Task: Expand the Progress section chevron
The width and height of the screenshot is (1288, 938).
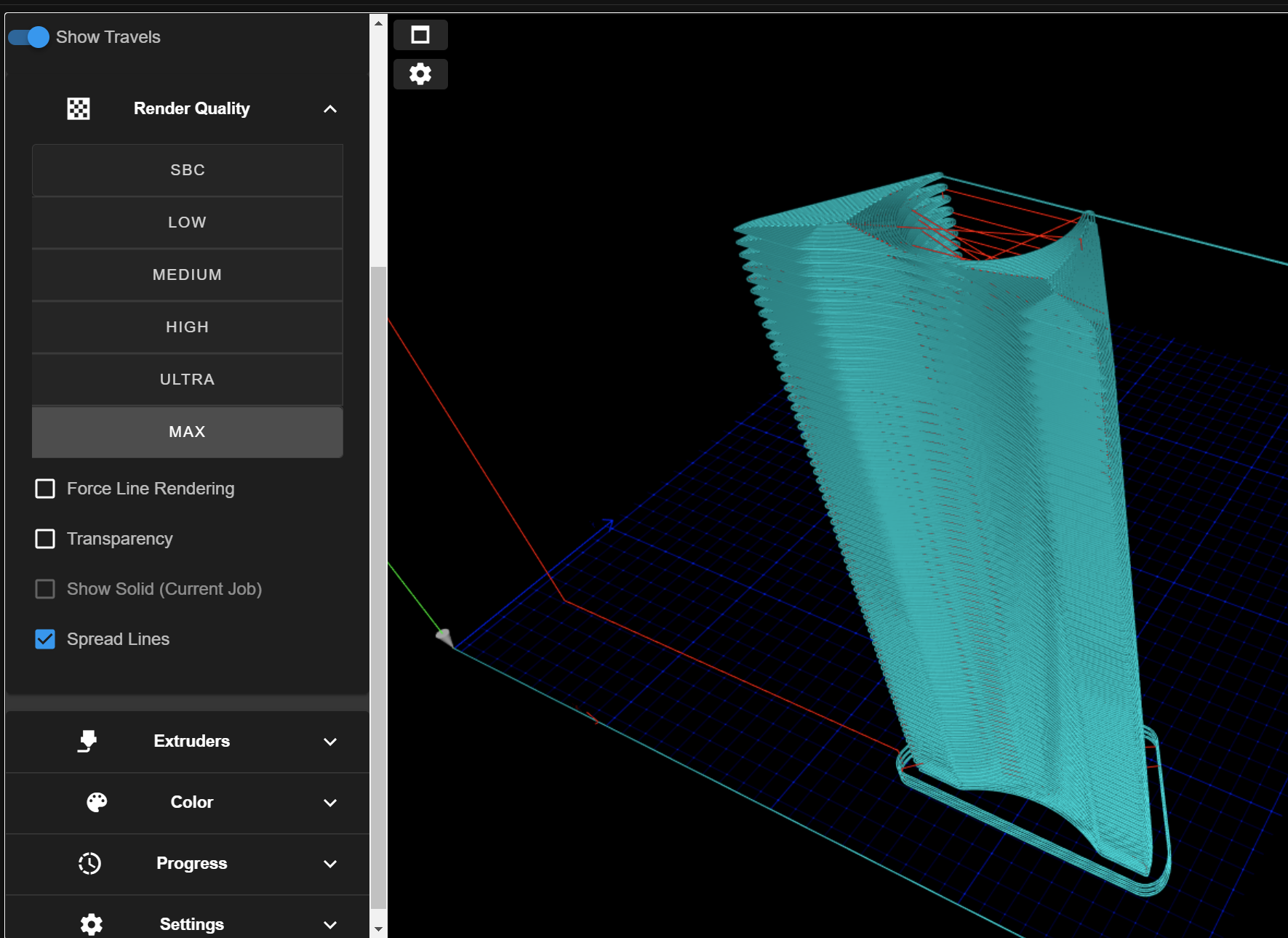Action: coord(330,864)
